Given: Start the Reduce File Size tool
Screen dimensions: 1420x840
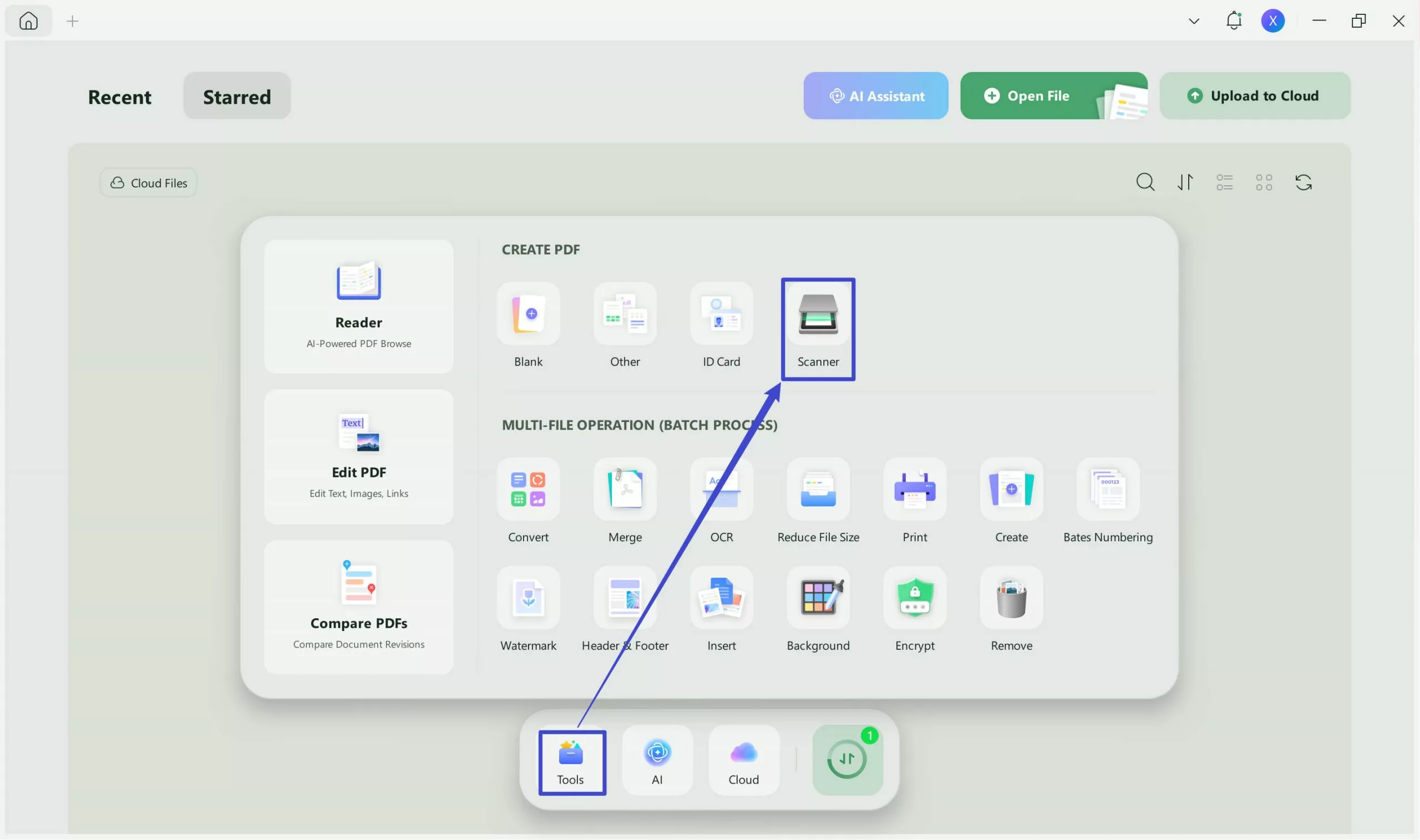Looking at the screenshot, I should [x=818, y=501].
